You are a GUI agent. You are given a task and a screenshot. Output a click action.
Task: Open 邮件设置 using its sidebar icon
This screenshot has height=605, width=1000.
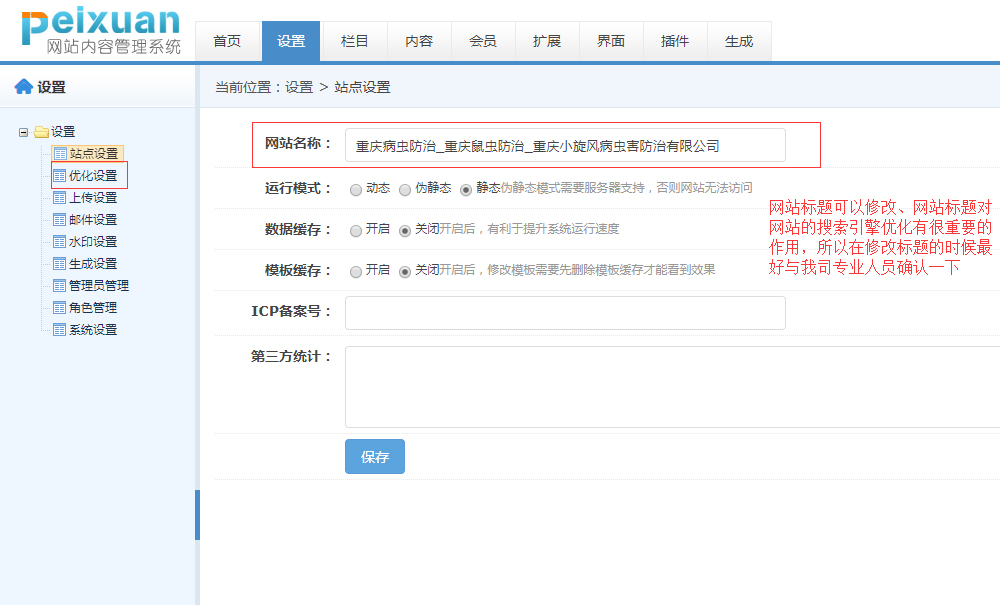click(60, 219)
